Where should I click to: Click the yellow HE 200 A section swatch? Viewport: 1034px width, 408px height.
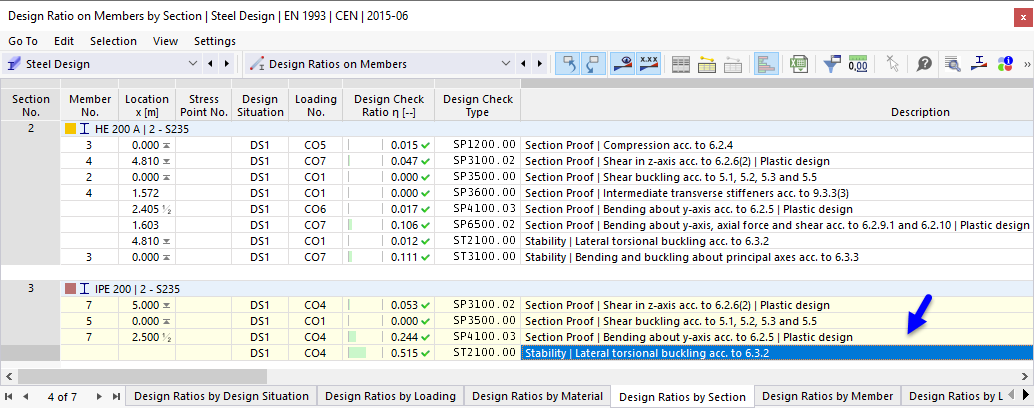tap(70, 129)
